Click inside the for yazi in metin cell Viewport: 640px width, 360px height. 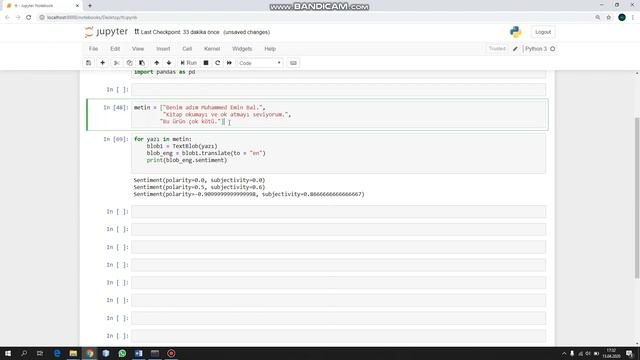click(338, 153)
